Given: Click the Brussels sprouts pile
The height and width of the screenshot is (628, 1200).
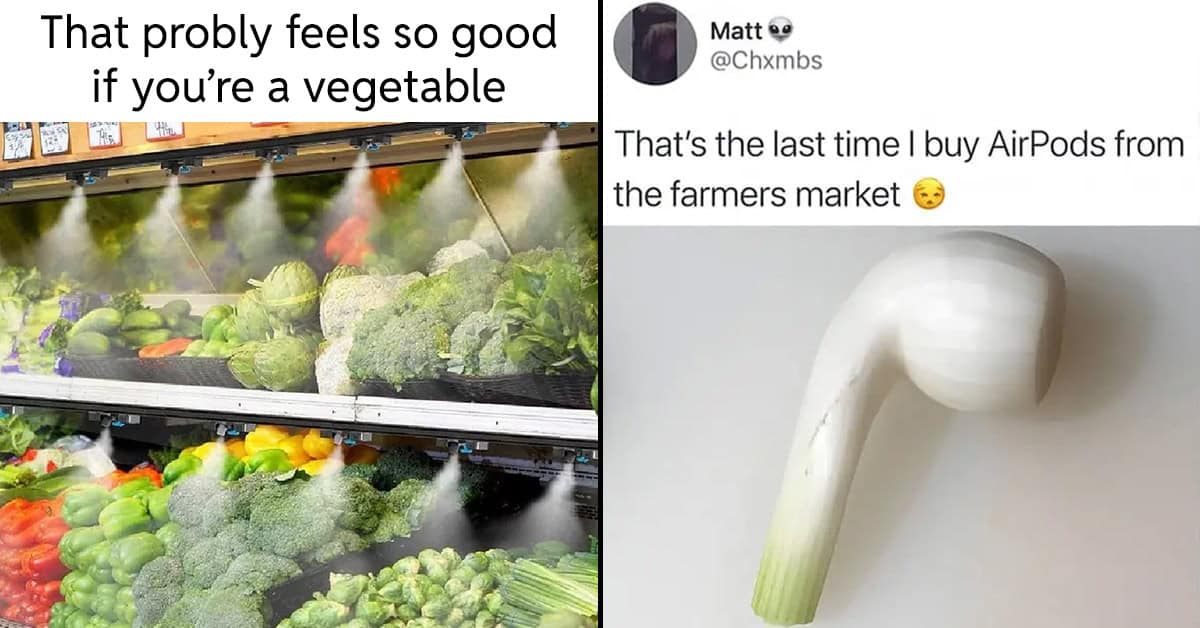Looking at the screenshot, I should coord(420,592).
